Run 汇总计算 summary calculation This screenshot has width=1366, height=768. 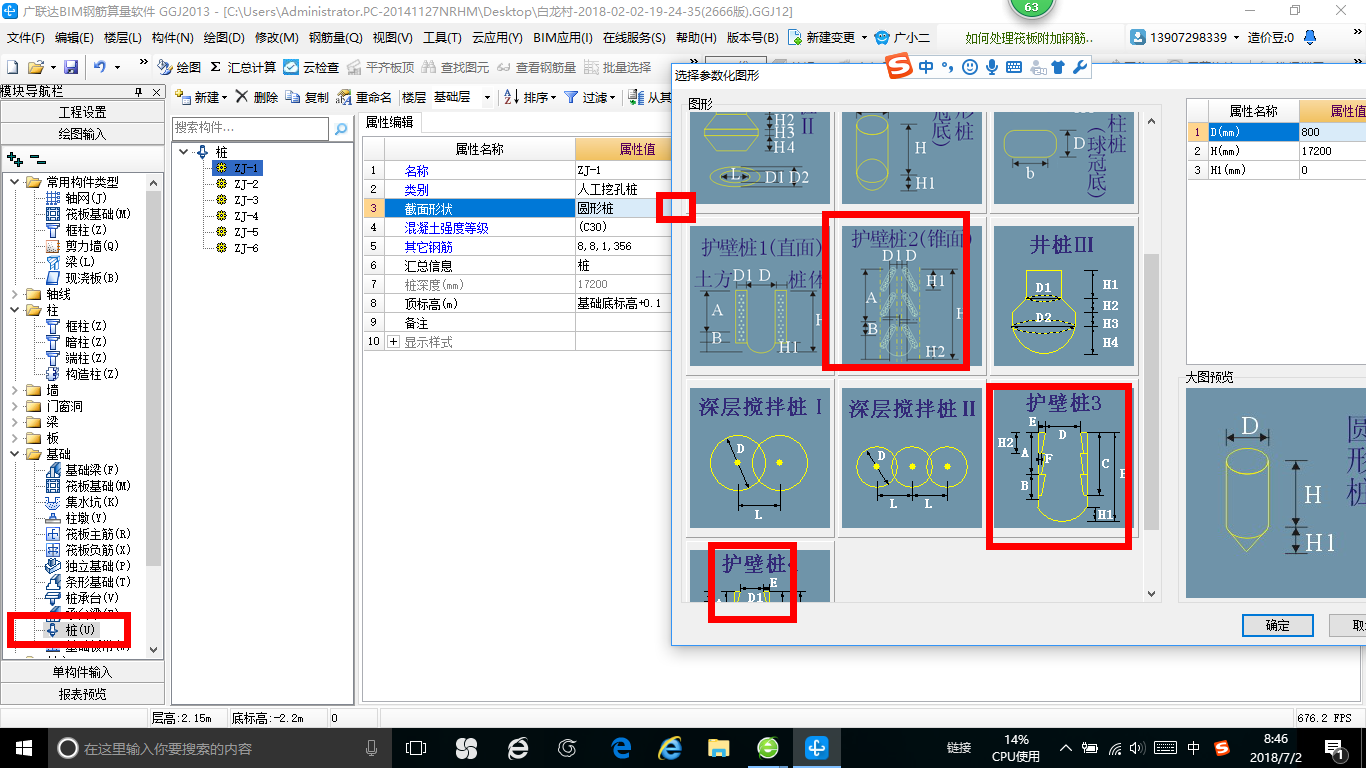click(243, 67)
